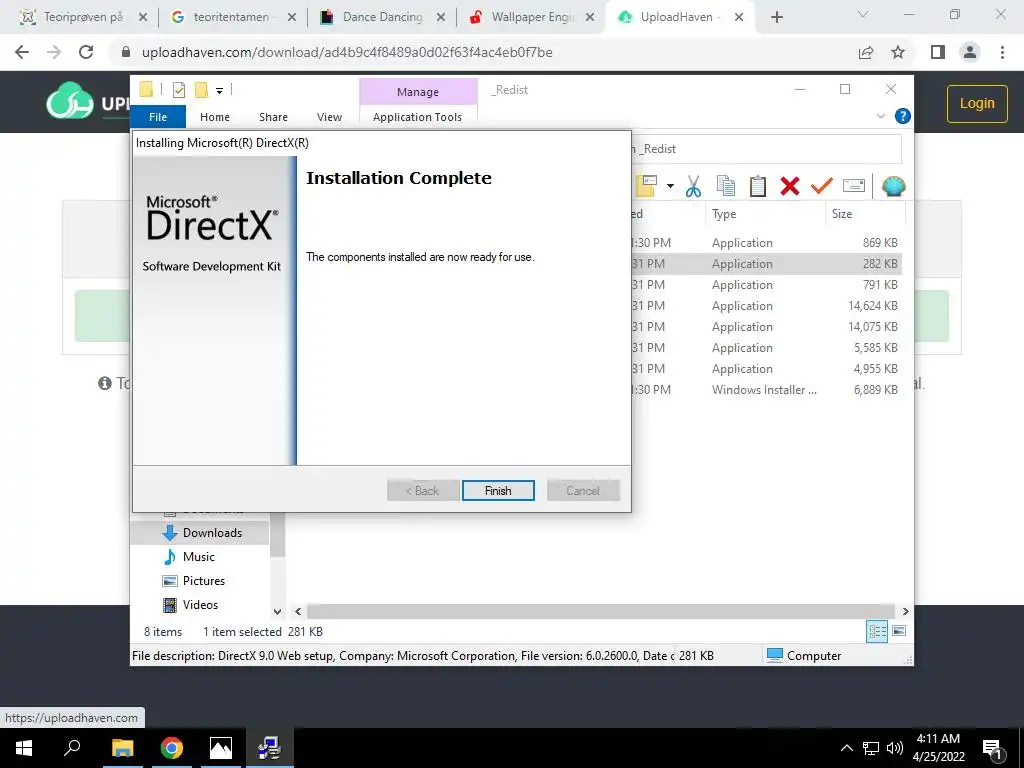
Task: Open the dropdown arrow beside the folder options icon
Action: (670, 186)
